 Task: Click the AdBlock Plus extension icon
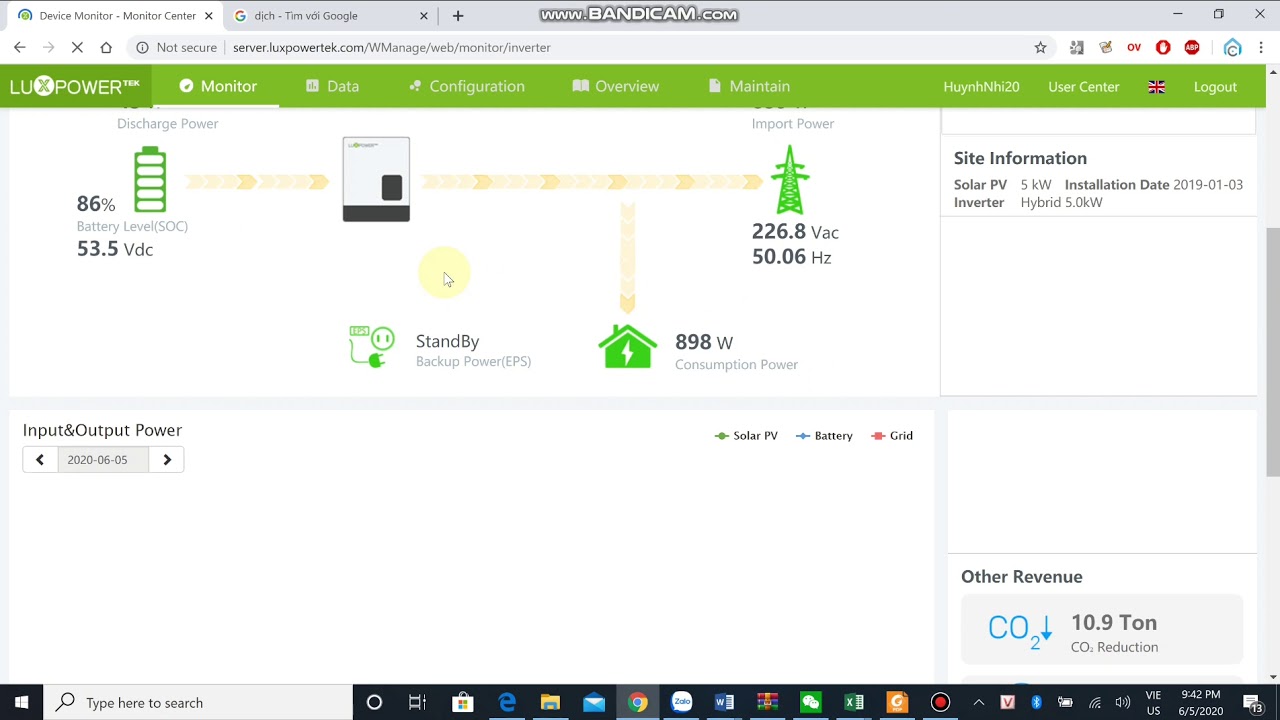tap(1192, 47)
